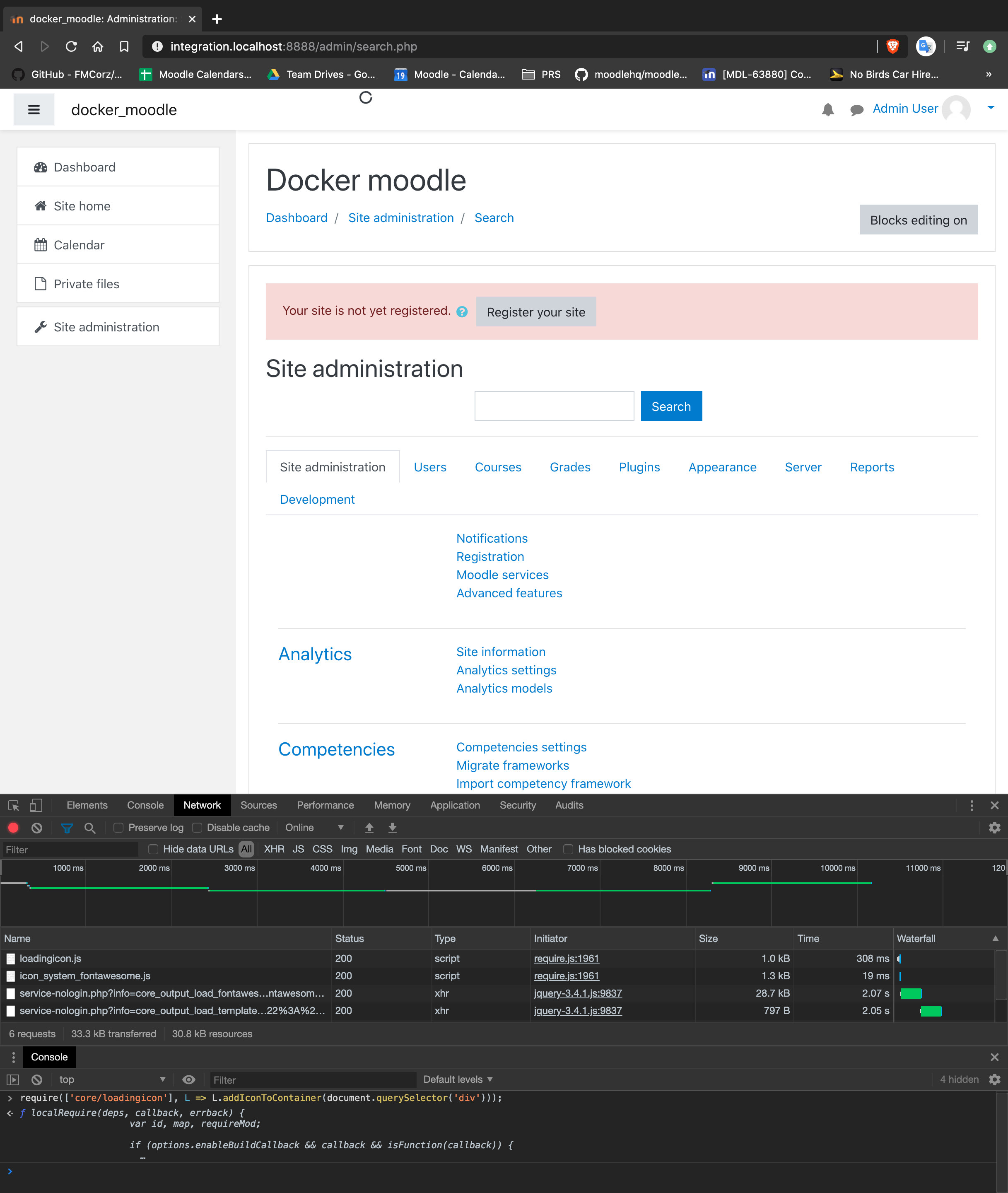Image resolution: width=1008 pixels, height=1193 pixels.
Task: Select the XHR request type filter
Action: tap(274, 850)
